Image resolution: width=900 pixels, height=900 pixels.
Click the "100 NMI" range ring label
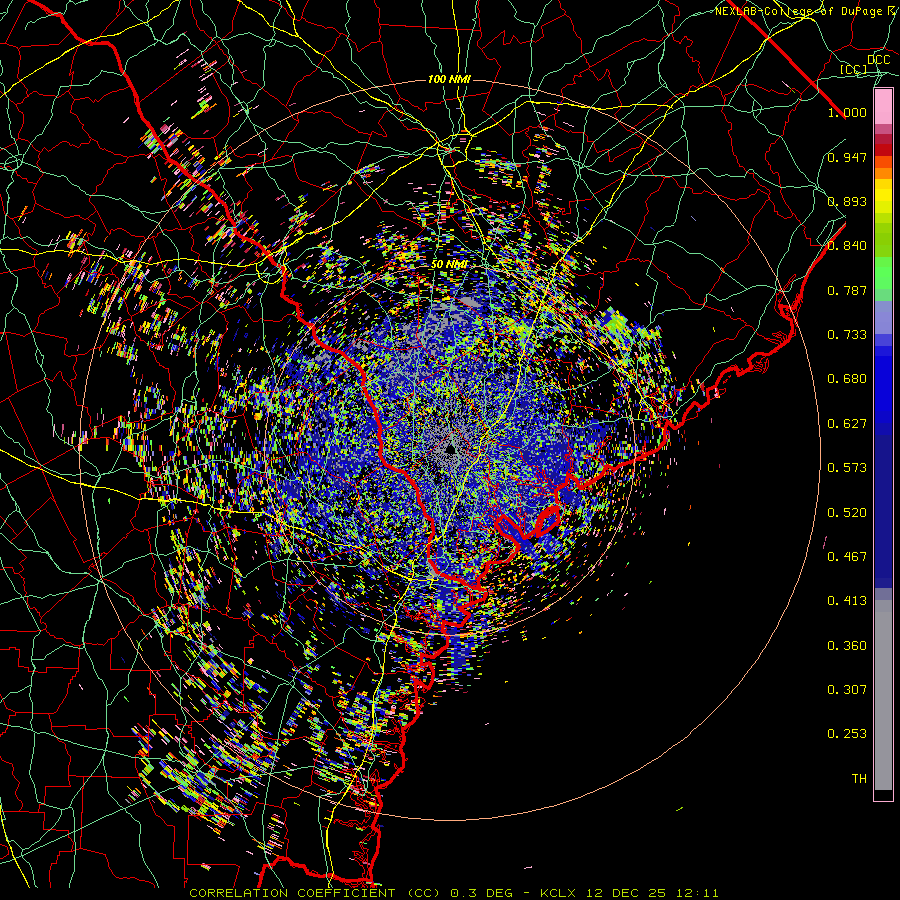pos(449,79)
